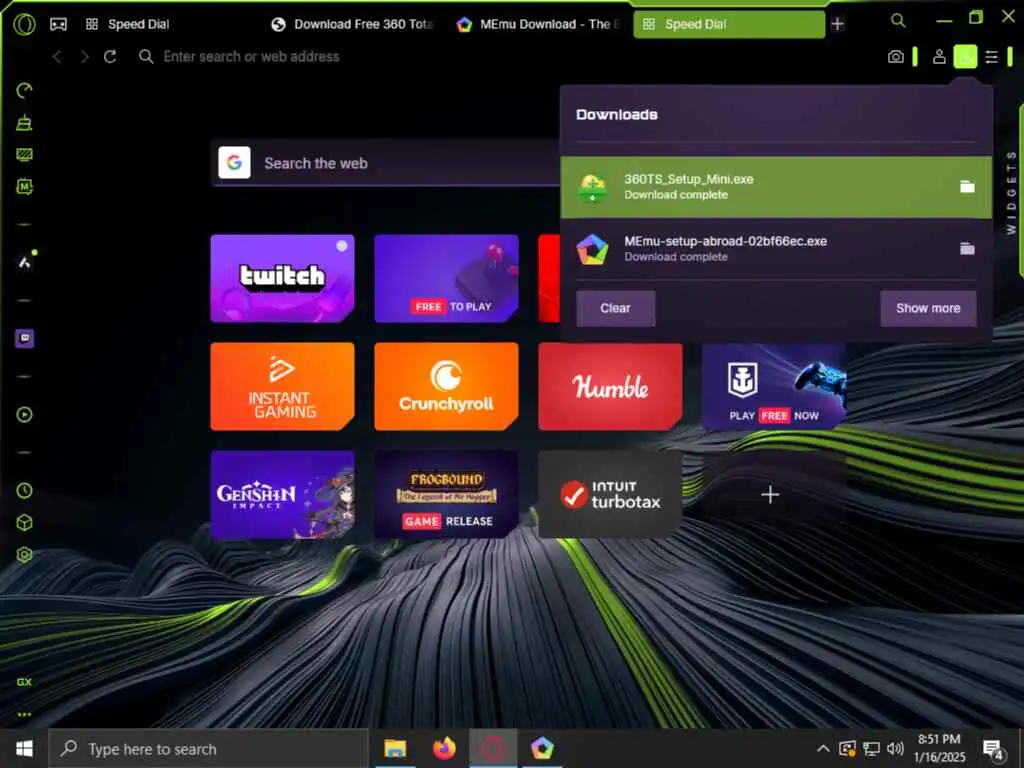Add a new speed dial site

(x=771, y=494)
